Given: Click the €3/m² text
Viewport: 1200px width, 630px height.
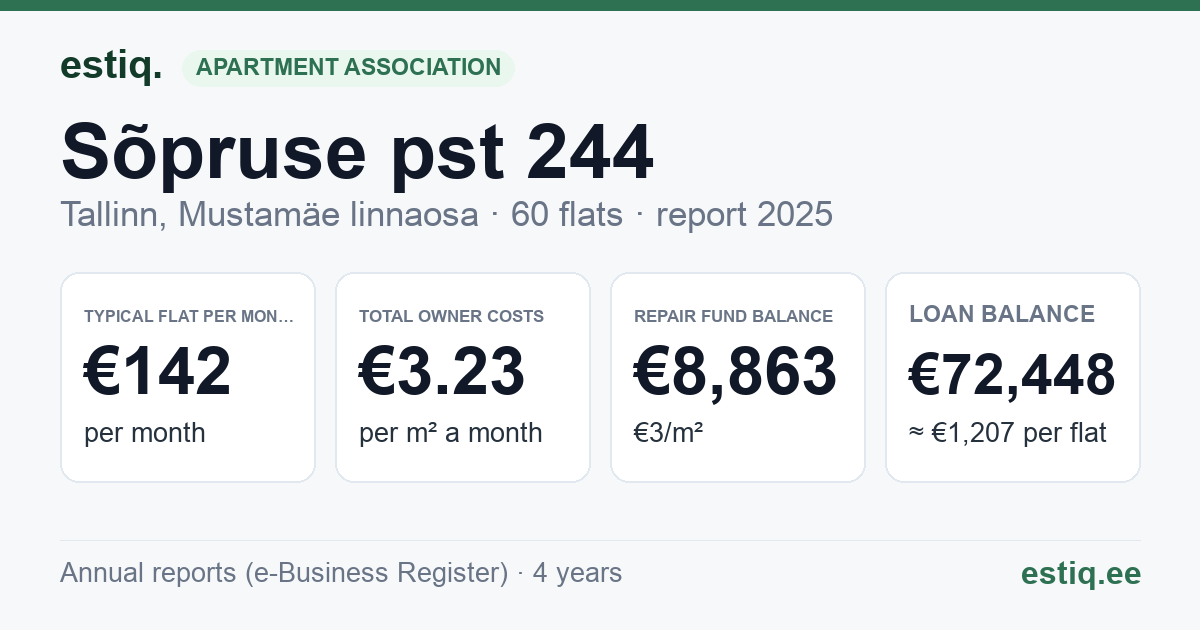Looking at the screenshot, I should [x=668, y=433].
